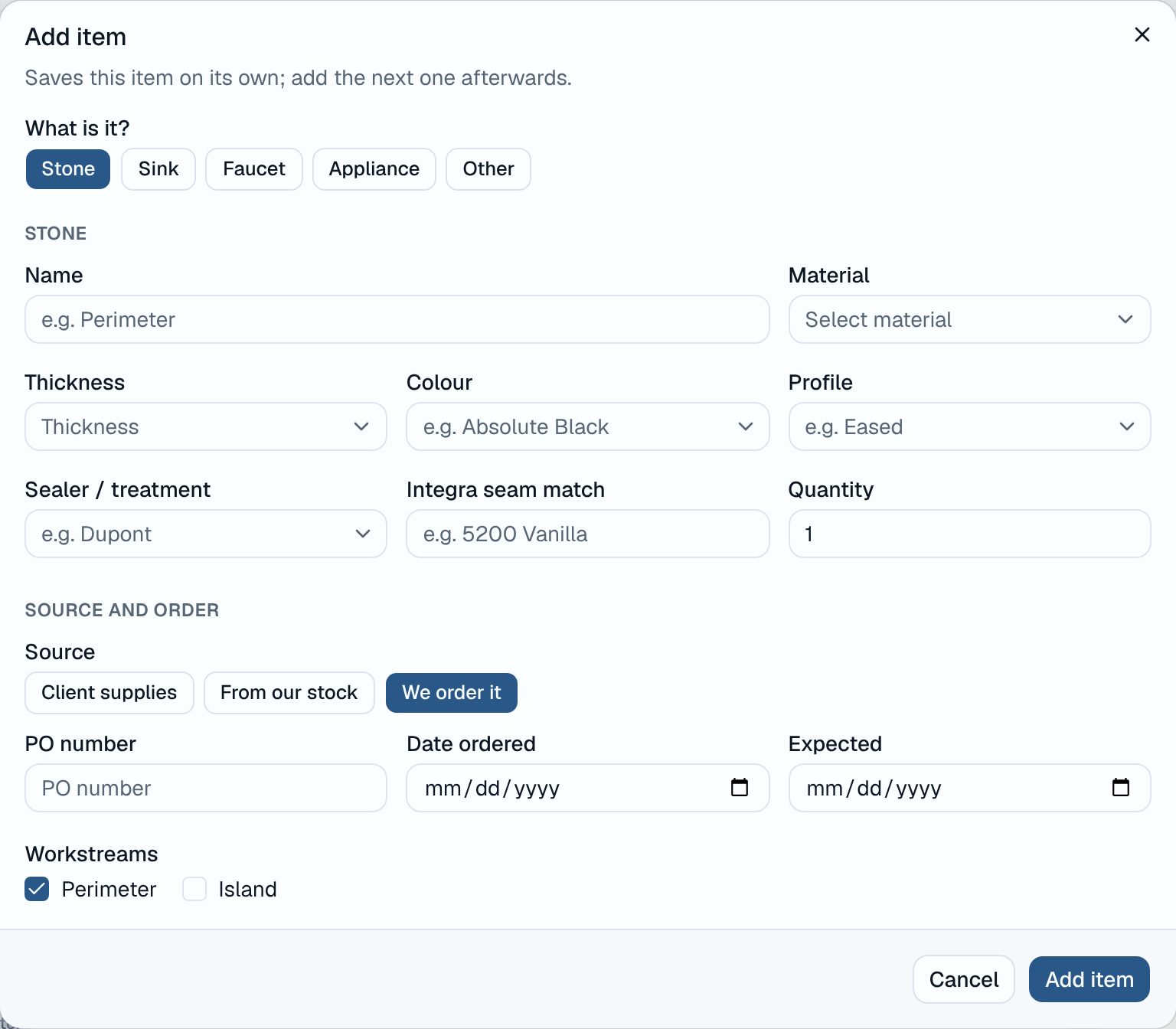This screenshot has height=1029, width=1176.
Task: Open the Colour dropdown
Action: click(x=587, y=426)
